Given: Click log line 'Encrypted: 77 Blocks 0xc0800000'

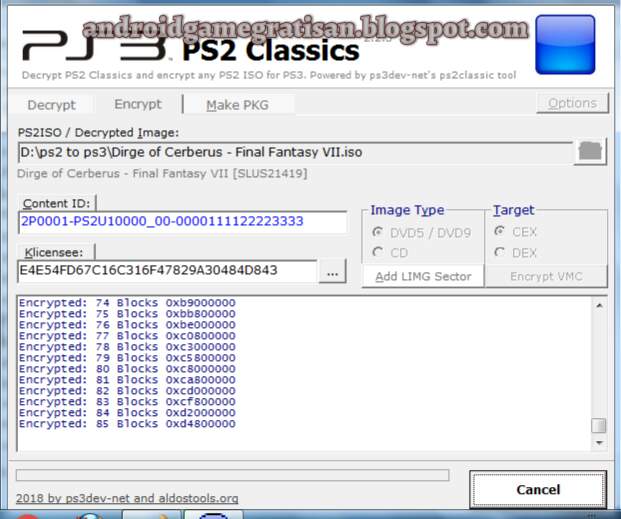Looking at the screenshot, I should (x=127, y=336).
